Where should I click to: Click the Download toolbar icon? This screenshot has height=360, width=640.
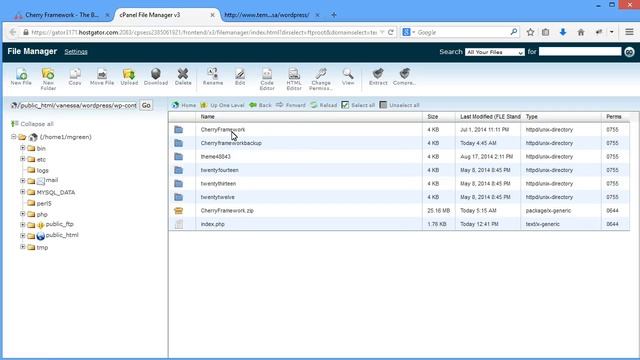point(156,76)
